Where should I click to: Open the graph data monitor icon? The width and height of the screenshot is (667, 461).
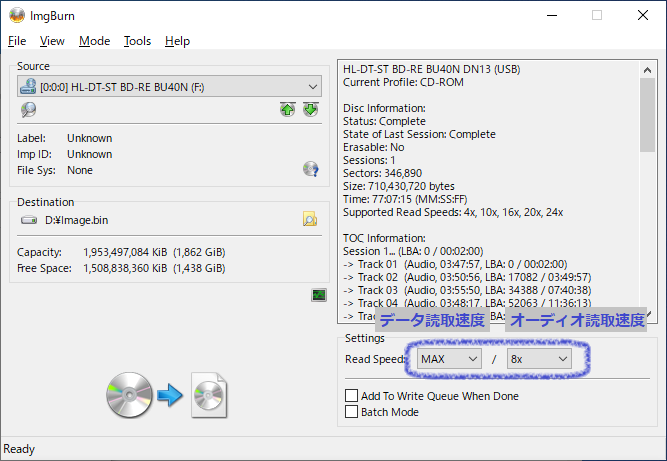click(319, 295)
